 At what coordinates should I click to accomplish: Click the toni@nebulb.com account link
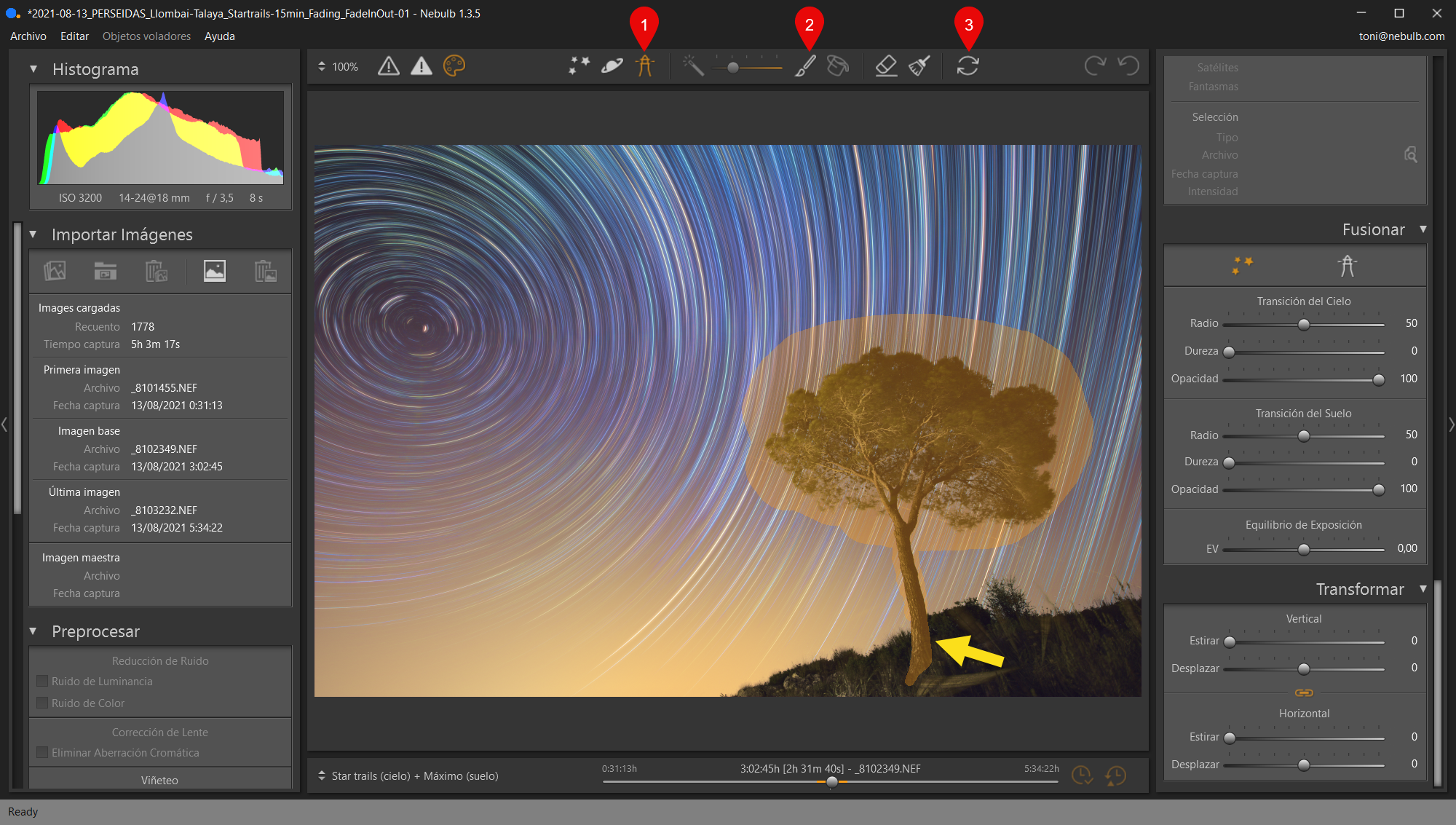[x=1401, y=36]
